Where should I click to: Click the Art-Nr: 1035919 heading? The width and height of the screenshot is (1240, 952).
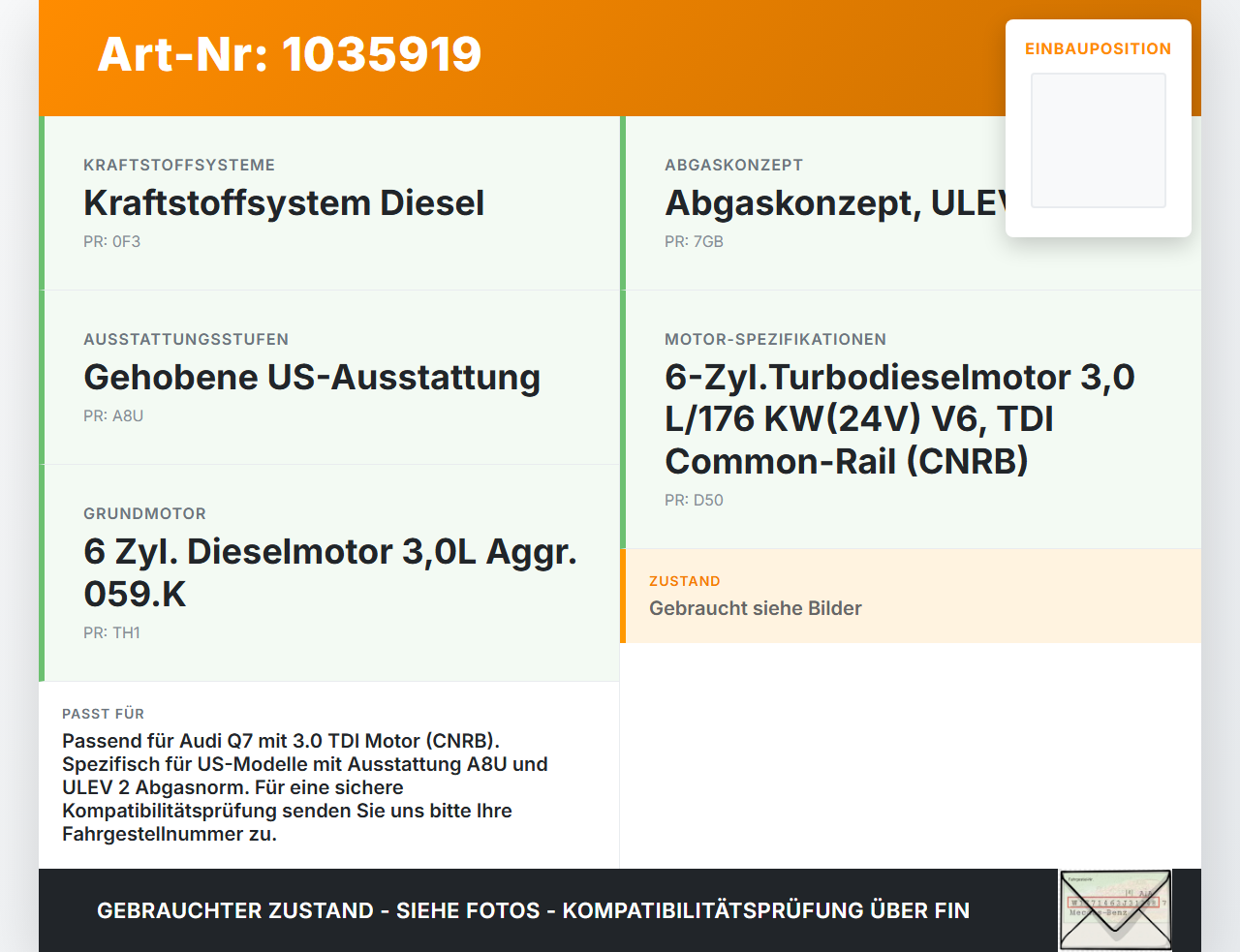point(290,54)
